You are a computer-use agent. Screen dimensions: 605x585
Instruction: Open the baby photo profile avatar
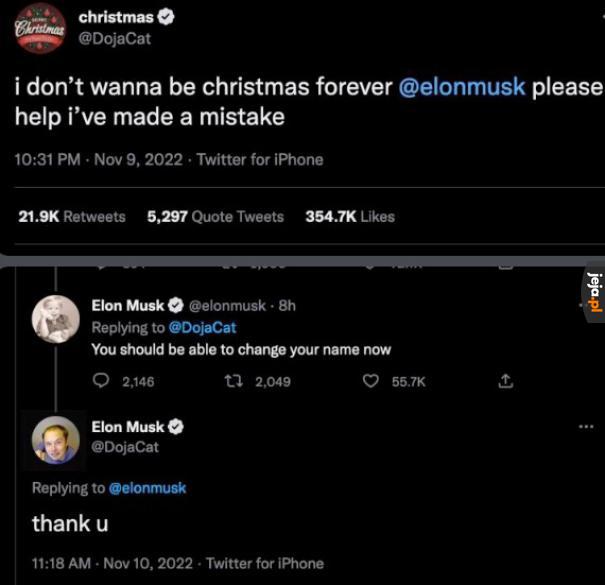click(x=56, y=319)
